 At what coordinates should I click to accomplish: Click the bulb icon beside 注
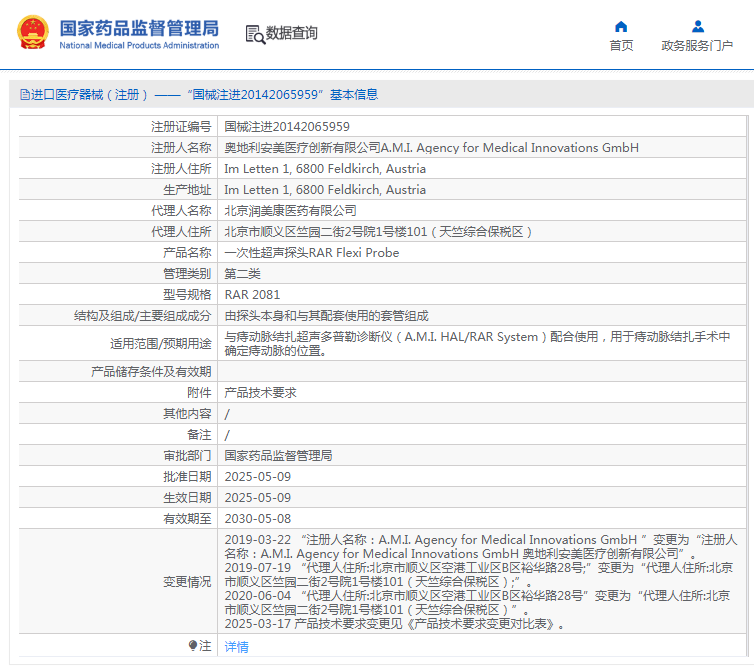[193, 645]
